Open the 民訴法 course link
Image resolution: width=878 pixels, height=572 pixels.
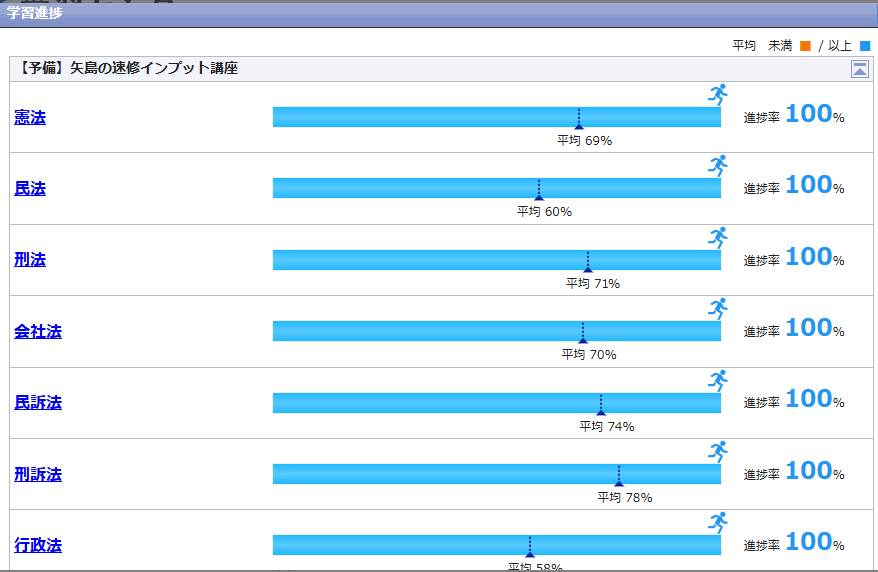[x=38, y=403]
